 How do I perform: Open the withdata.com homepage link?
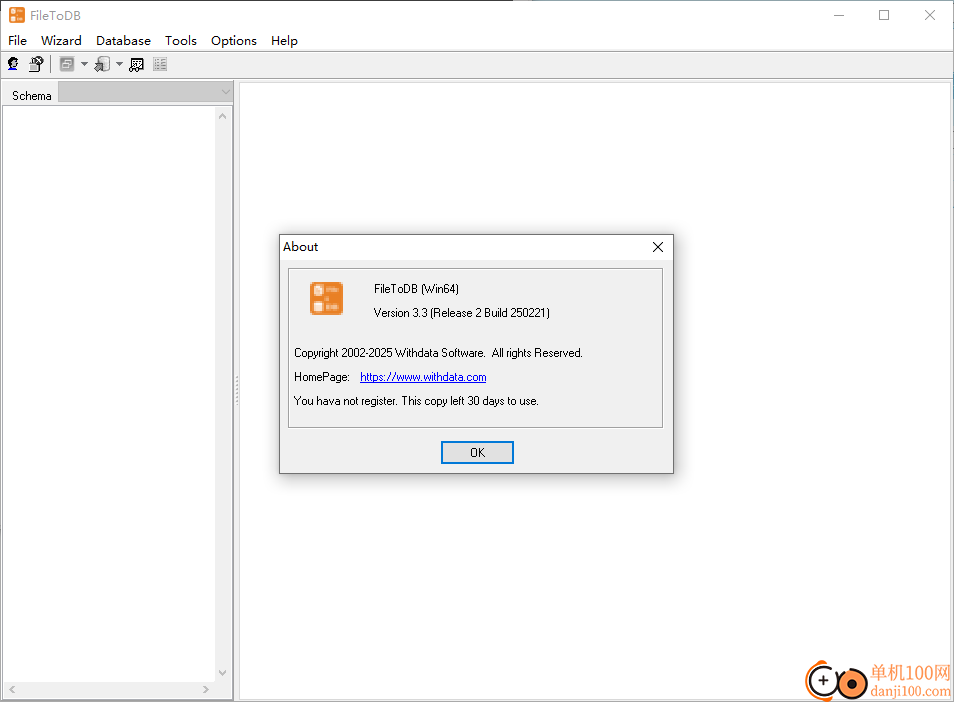tap(423, 377)
